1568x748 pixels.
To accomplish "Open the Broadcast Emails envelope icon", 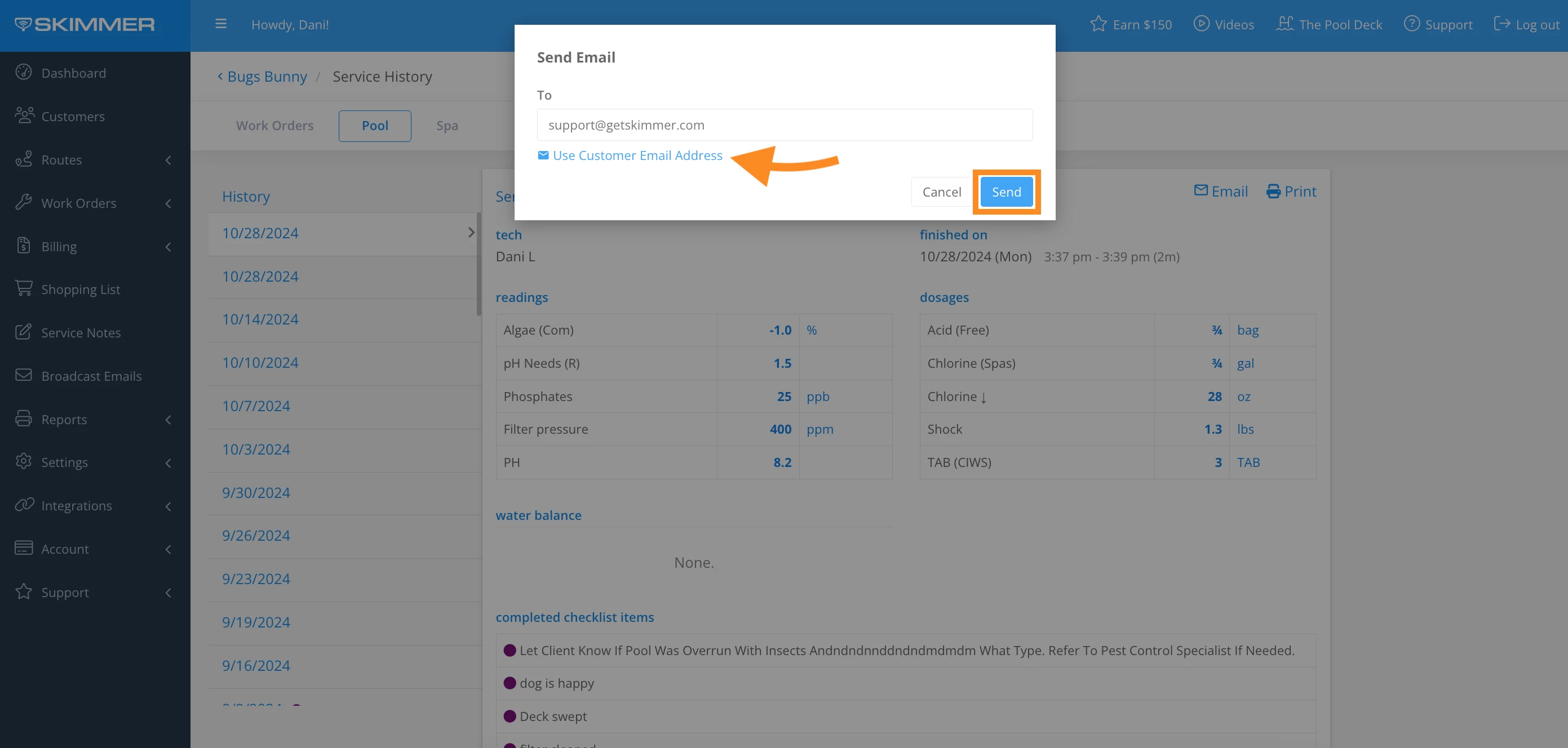I will pos(24,375).
